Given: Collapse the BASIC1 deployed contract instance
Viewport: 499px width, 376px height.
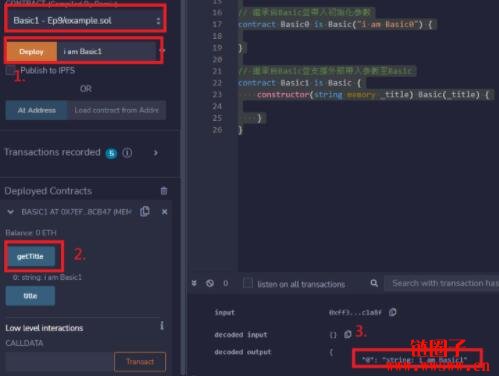Looking at the screenshot, I should [10, 212].
